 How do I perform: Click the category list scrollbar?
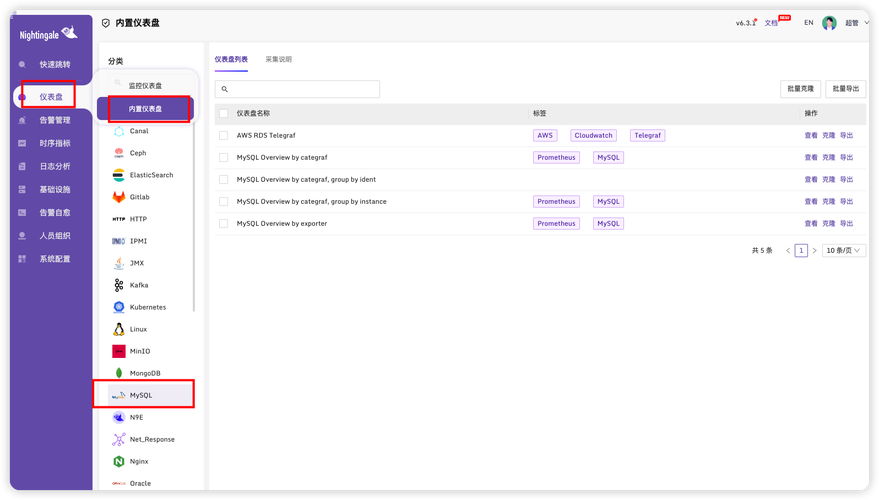click(x=194, y=216)
